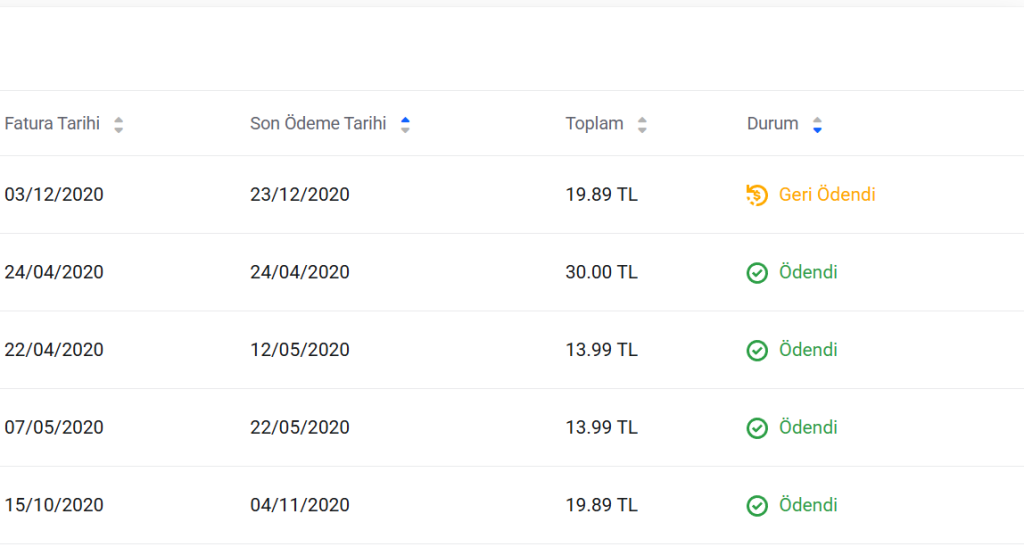Click green checkmark icon in 15/10/2020 invoice row
Viewport: 1024px width, 547px height.
pyautogui.click(x=757, y=506)
